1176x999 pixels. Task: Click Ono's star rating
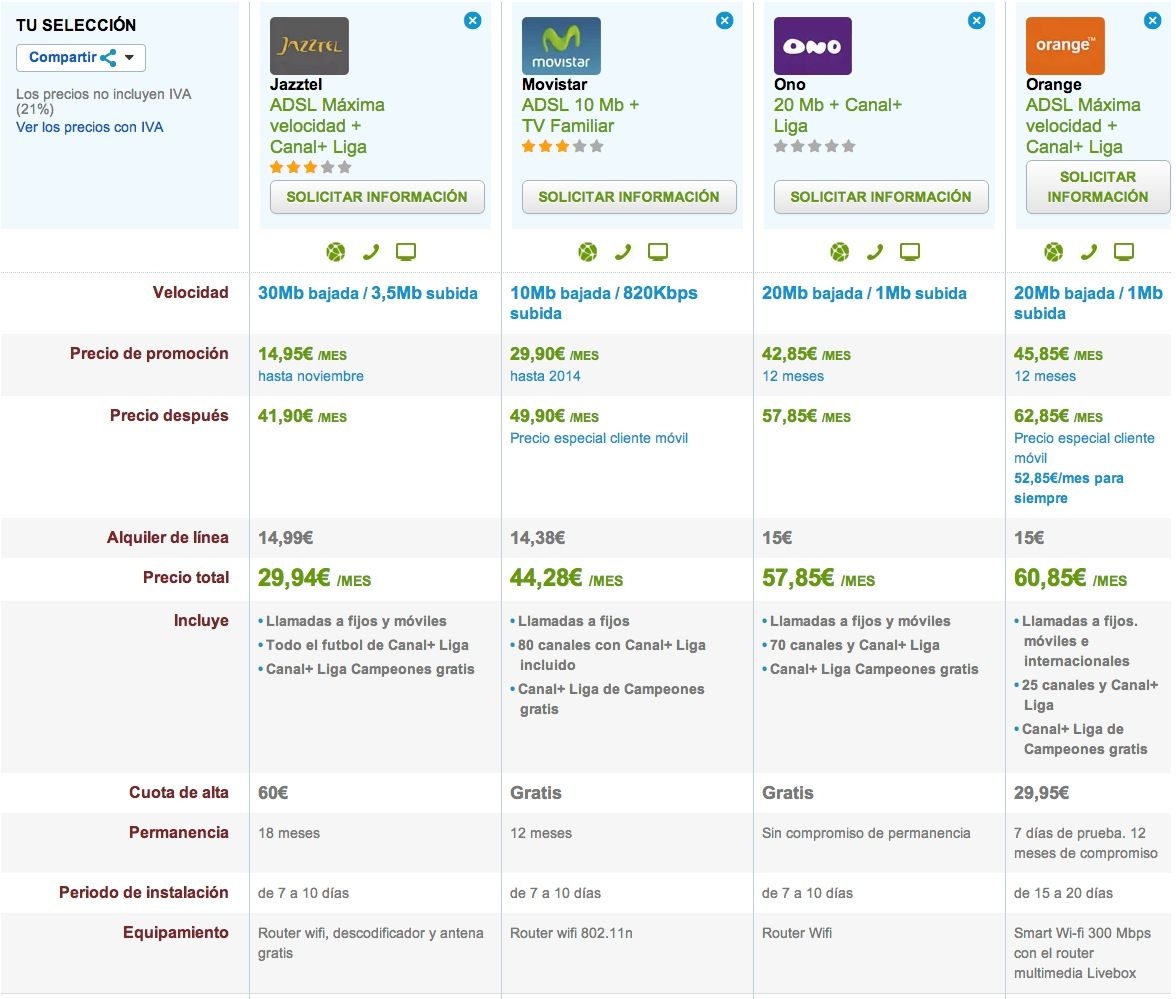pyautogui.click(x=814, y=146)
